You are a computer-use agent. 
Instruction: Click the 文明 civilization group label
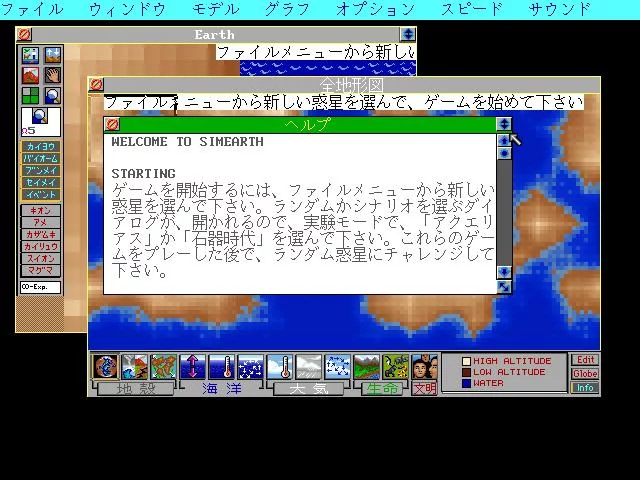424,389
